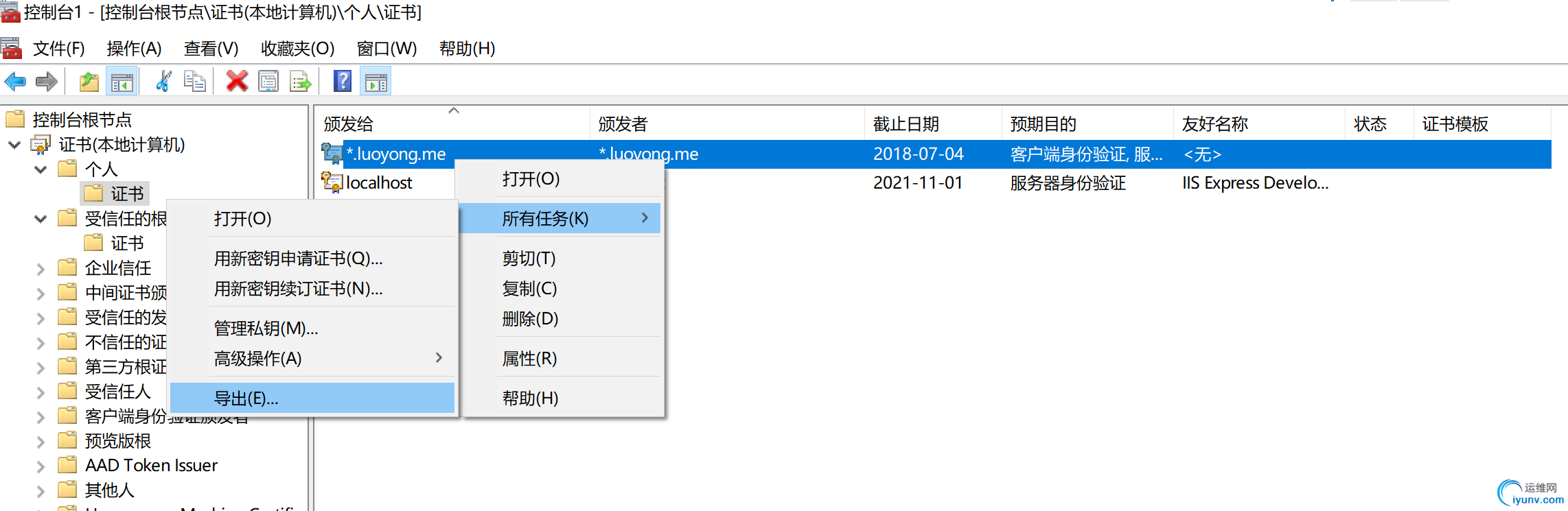The image size is (1568, 511).
Task: Choose 导出(E)... in the submenu
Action: click(312, 398)
